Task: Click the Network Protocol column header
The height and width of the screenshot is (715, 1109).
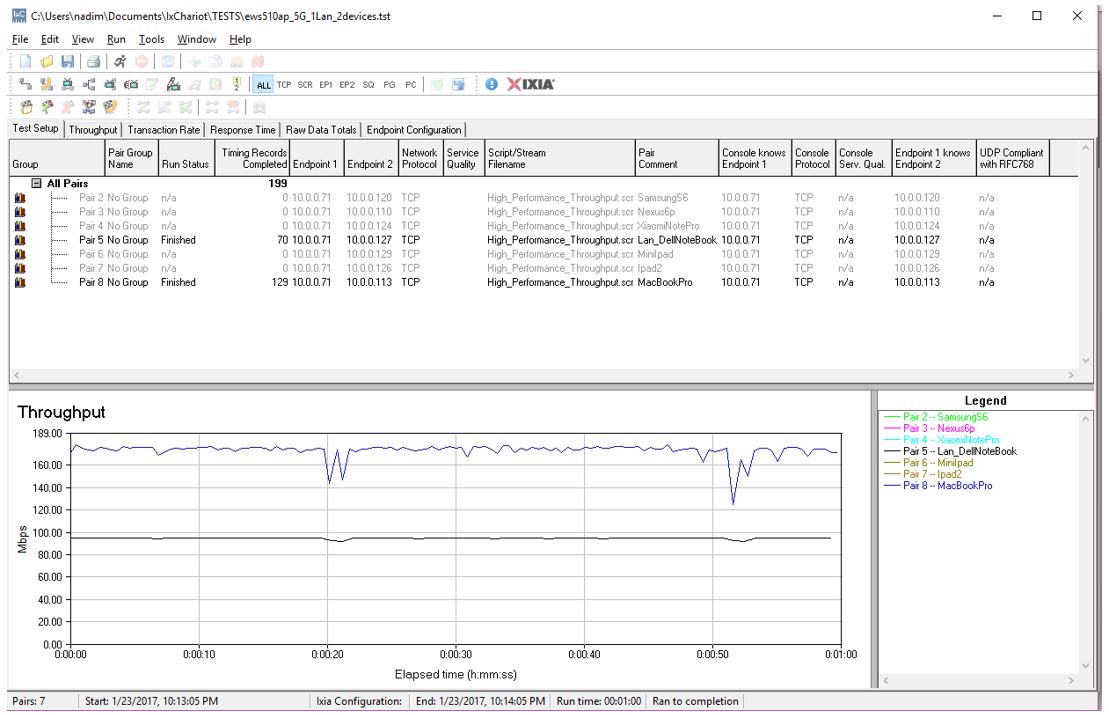Action: coord(419,158)
